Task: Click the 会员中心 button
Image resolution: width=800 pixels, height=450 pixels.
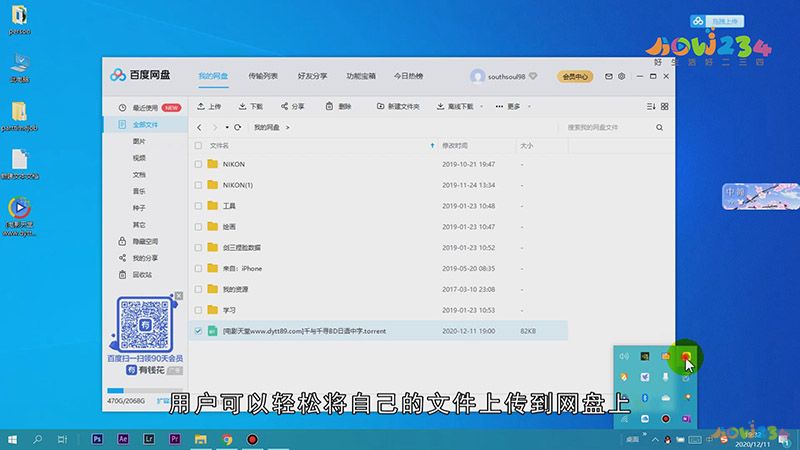Action: pyautogui.click(x=575, y=77)
